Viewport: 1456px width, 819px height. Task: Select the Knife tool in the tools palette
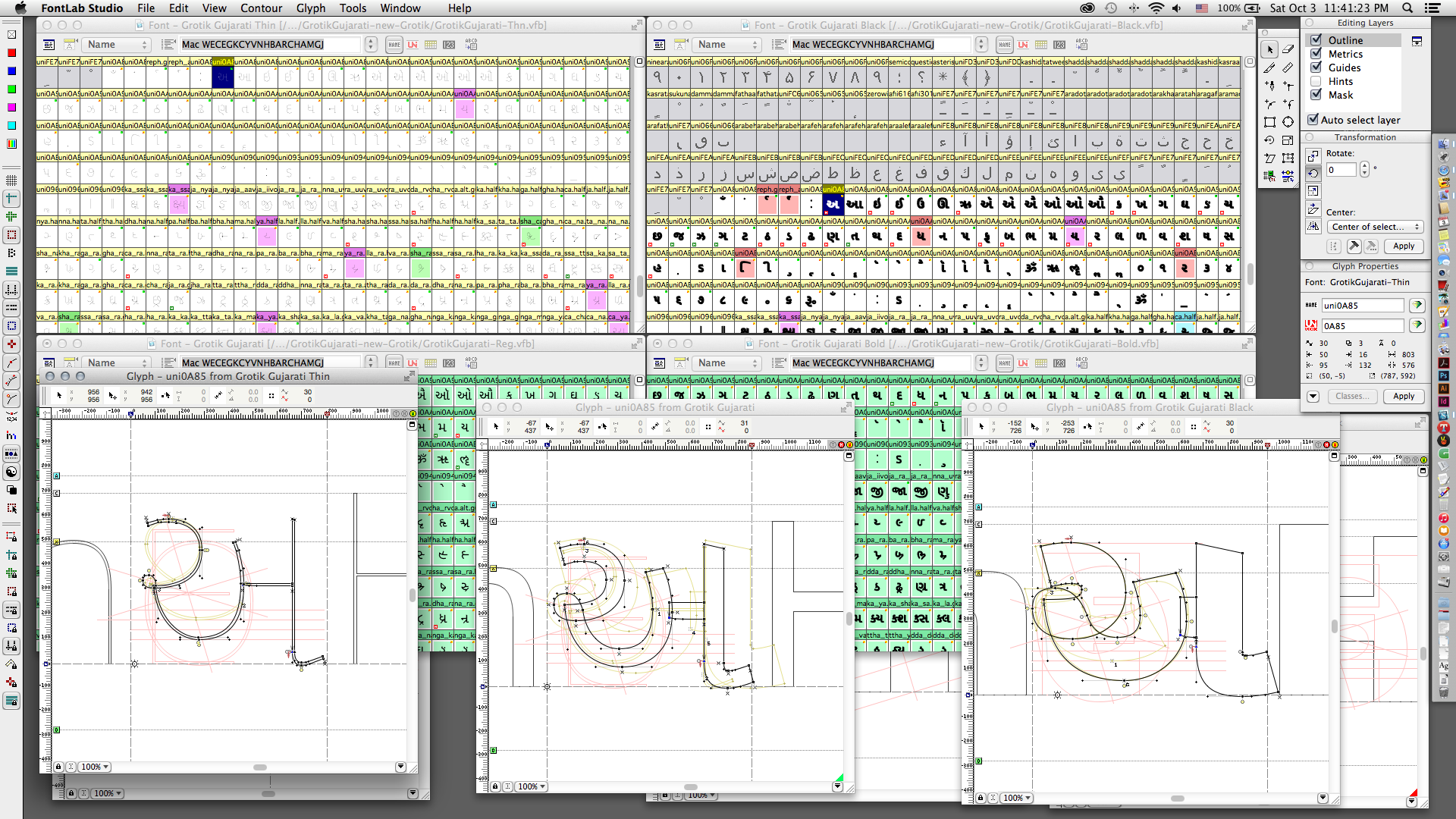1270,67
